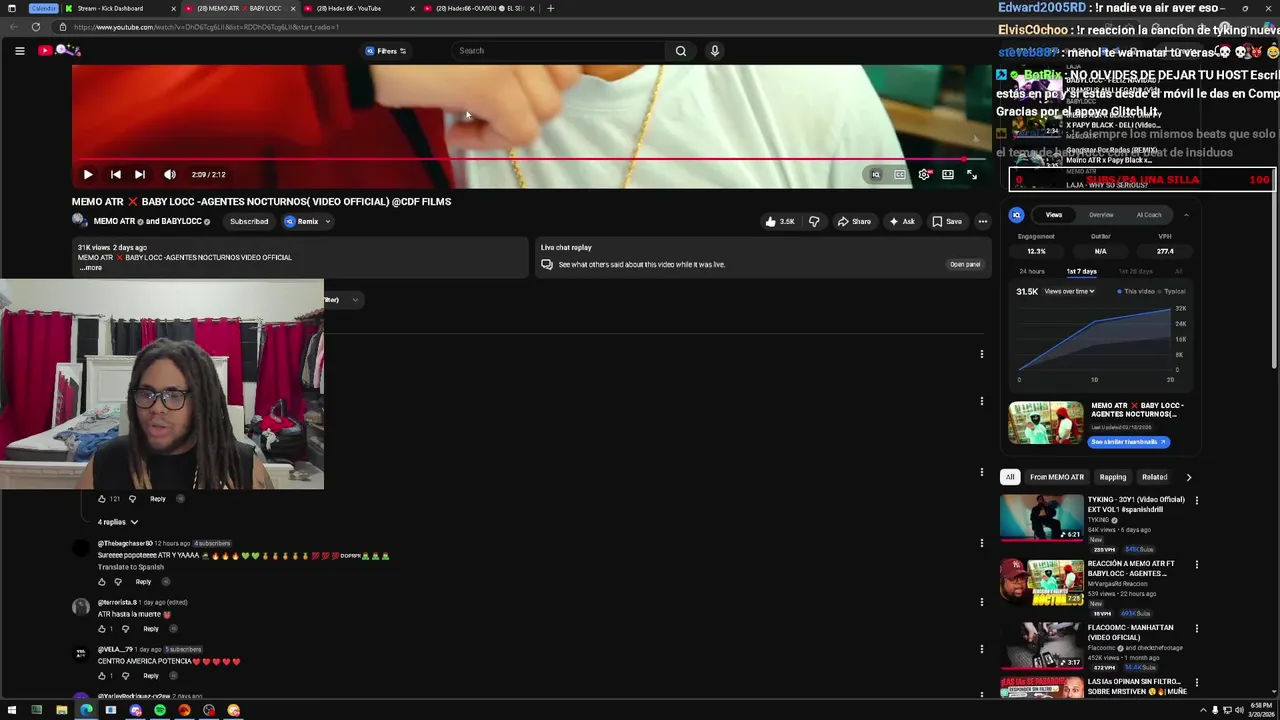Open options for TYKING - 30Y1 video
1280x720 pixels.
[x=1196, y=500]
